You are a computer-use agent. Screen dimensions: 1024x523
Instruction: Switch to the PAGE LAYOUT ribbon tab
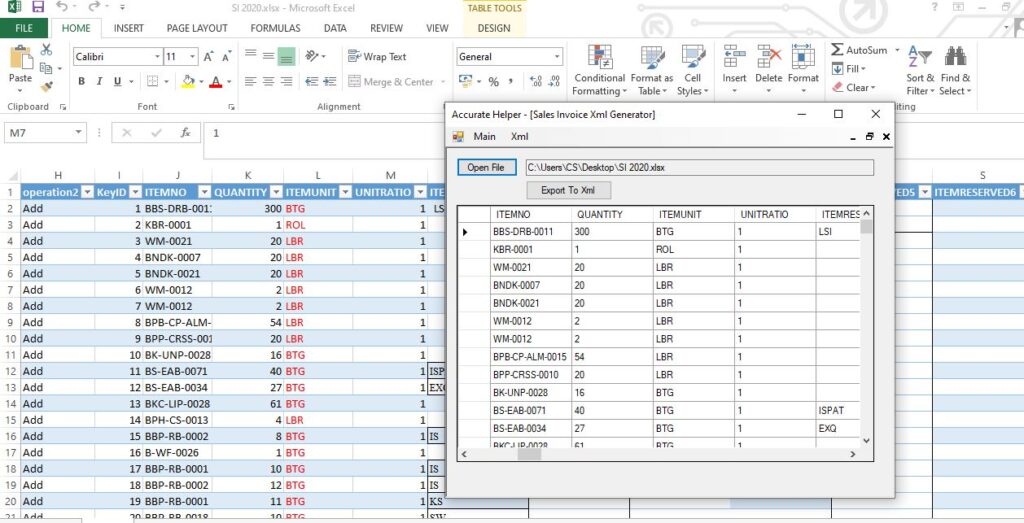197,28
